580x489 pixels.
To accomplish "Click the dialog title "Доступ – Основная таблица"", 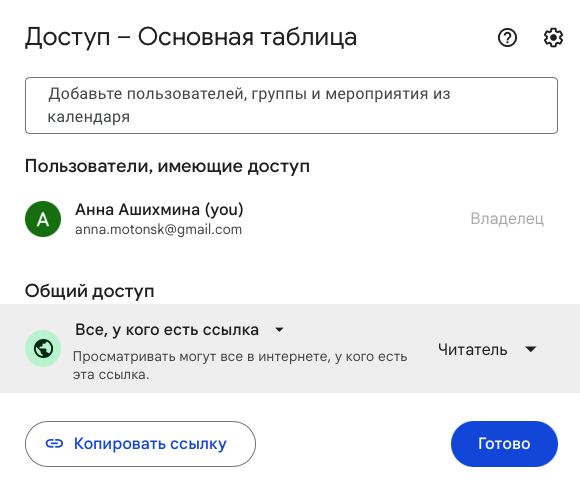I will pyautogui.click(x=191, y=37).
